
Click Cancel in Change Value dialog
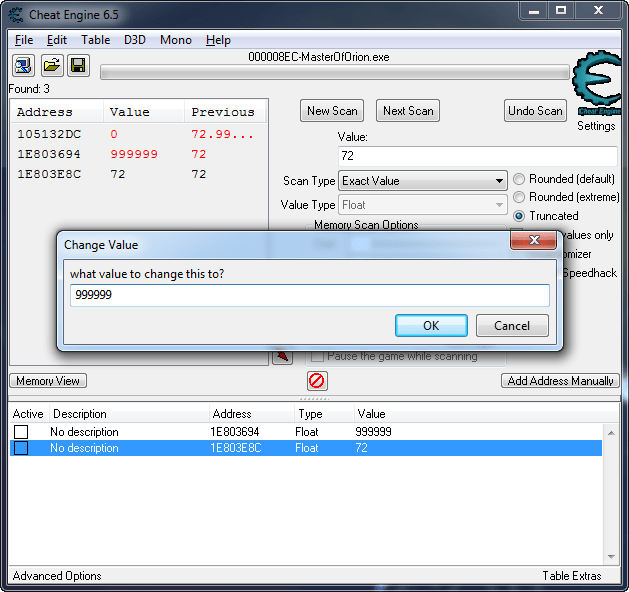click(512, 325)
